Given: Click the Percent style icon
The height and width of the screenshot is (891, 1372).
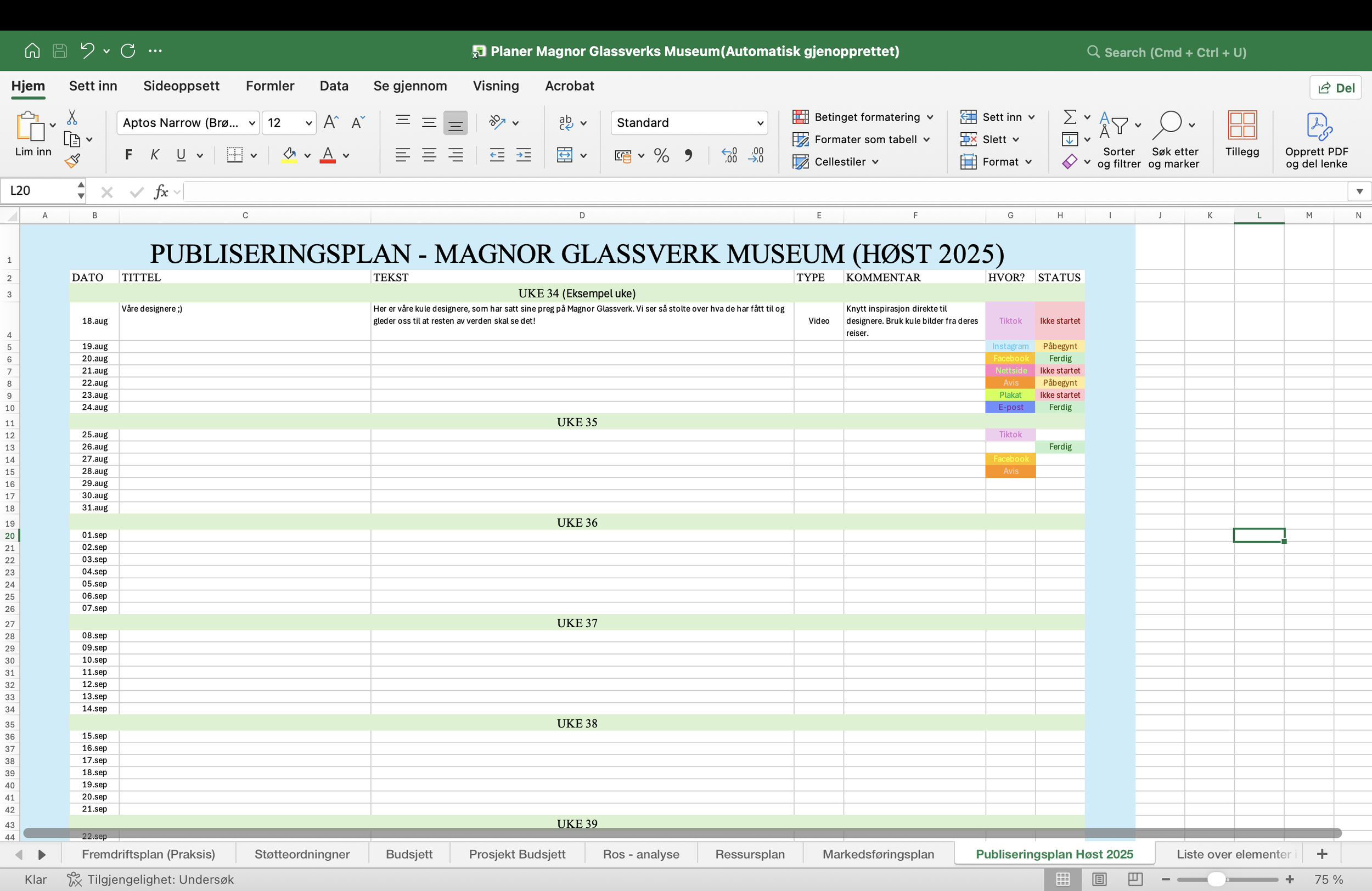Looking at the screenshot, I should [661, 156].
